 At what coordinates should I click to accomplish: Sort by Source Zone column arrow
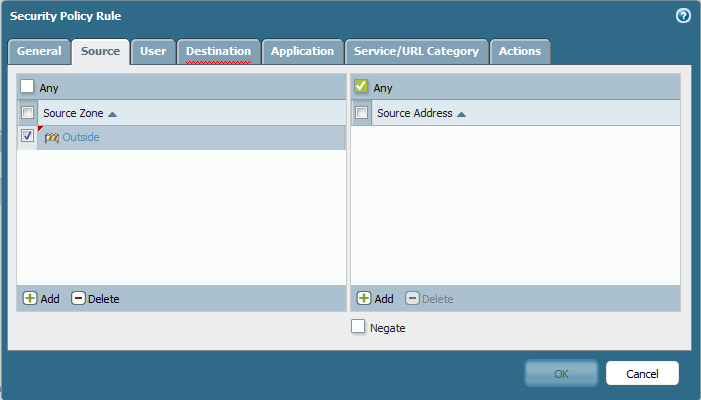point(112,114)
